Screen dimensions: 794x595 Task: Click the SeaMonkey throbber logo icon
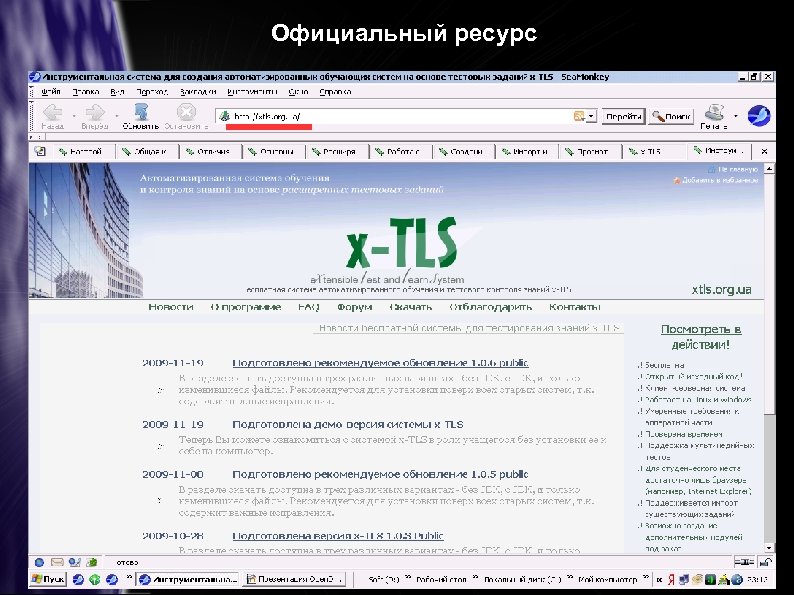click(759, 116)
